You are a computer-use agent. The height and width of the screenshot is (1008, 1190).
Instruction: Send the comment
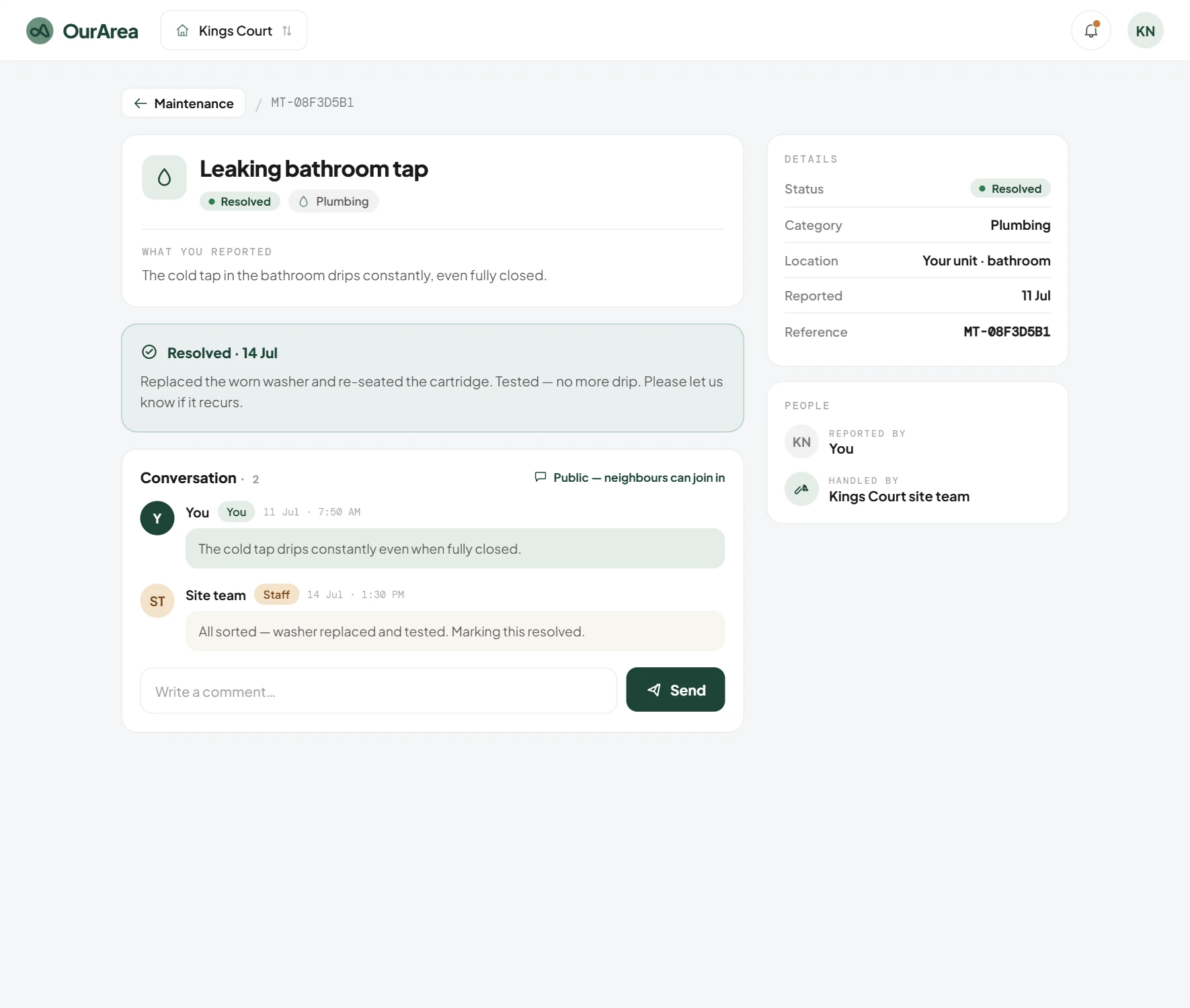coord(675,690)
